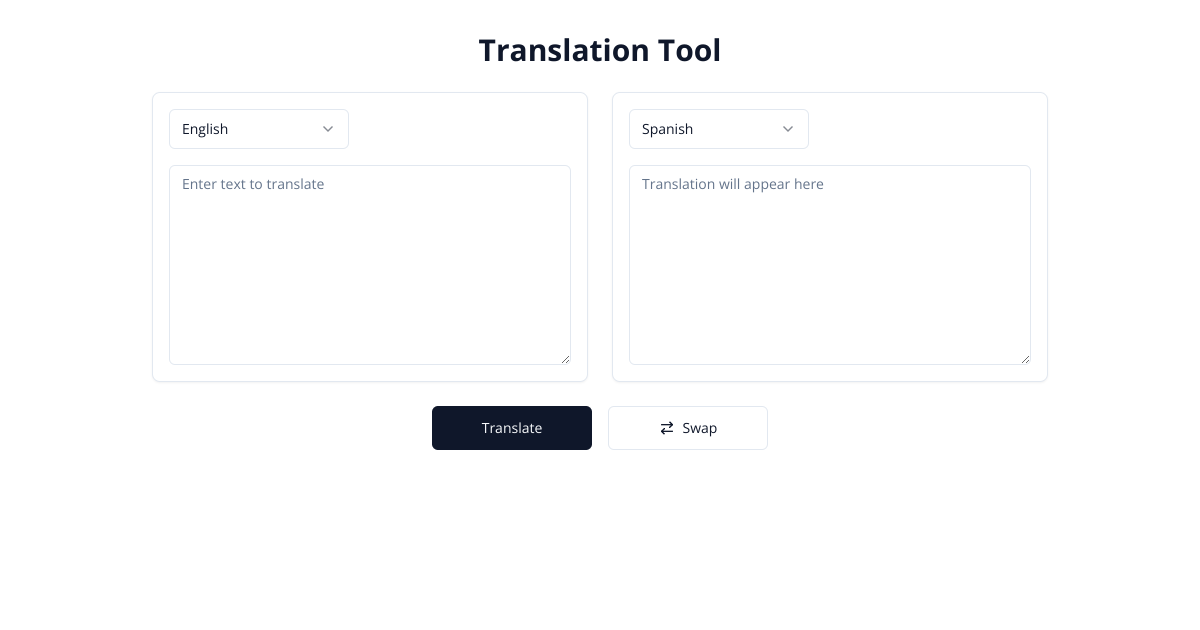Click the 'Translation will appear here' output area

(830, 265)
